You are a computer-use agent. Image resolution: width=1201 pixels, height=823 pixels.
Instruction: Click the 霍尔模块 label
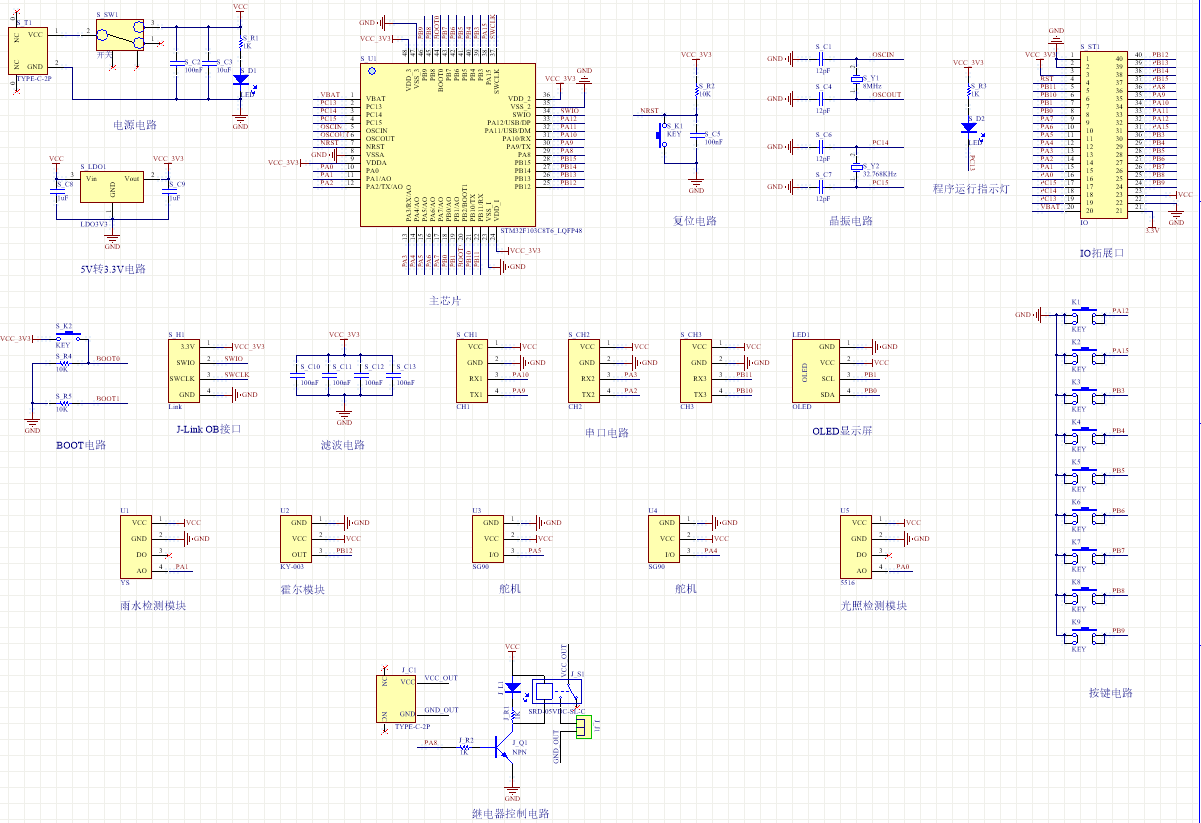click(302, 589)
